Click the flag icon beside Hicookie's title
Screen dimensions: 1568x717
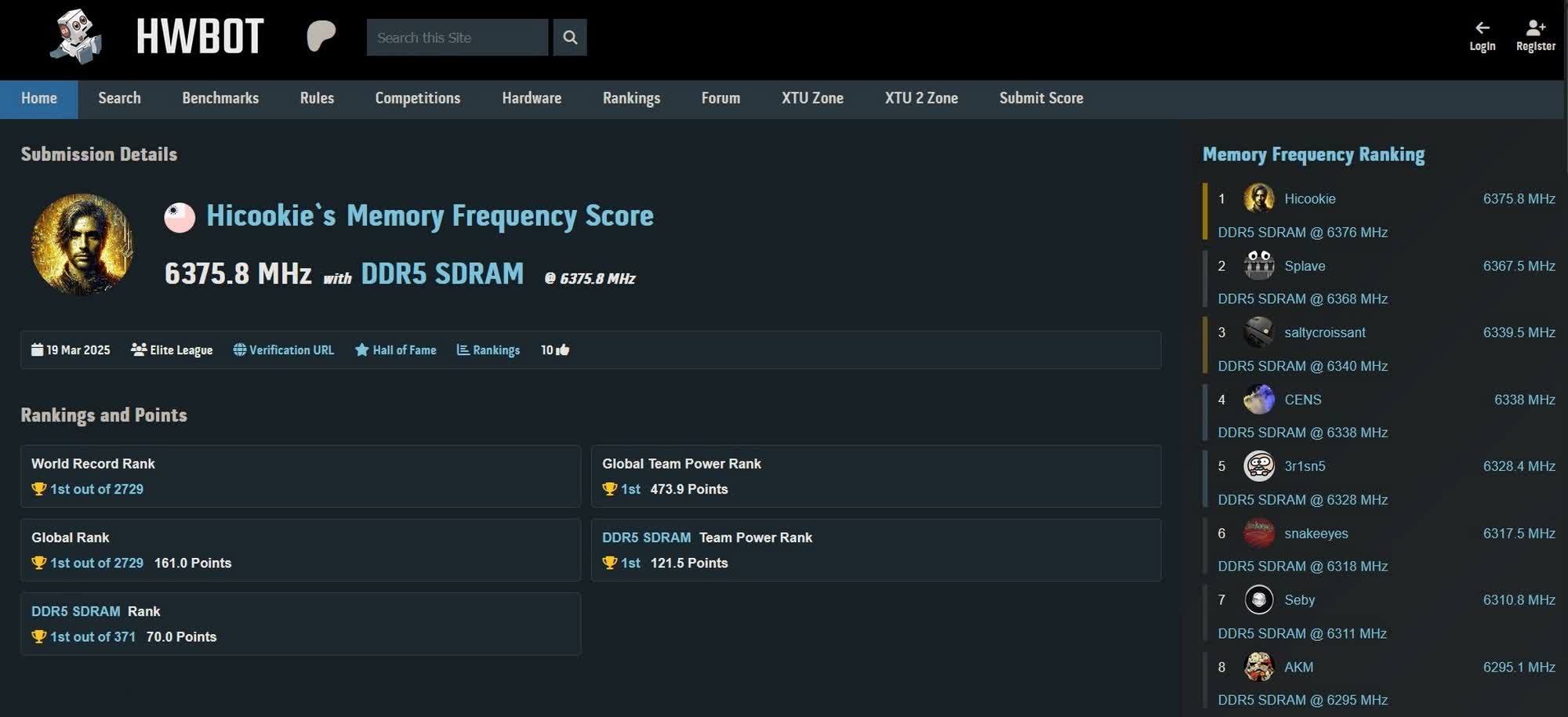(180, 217)
